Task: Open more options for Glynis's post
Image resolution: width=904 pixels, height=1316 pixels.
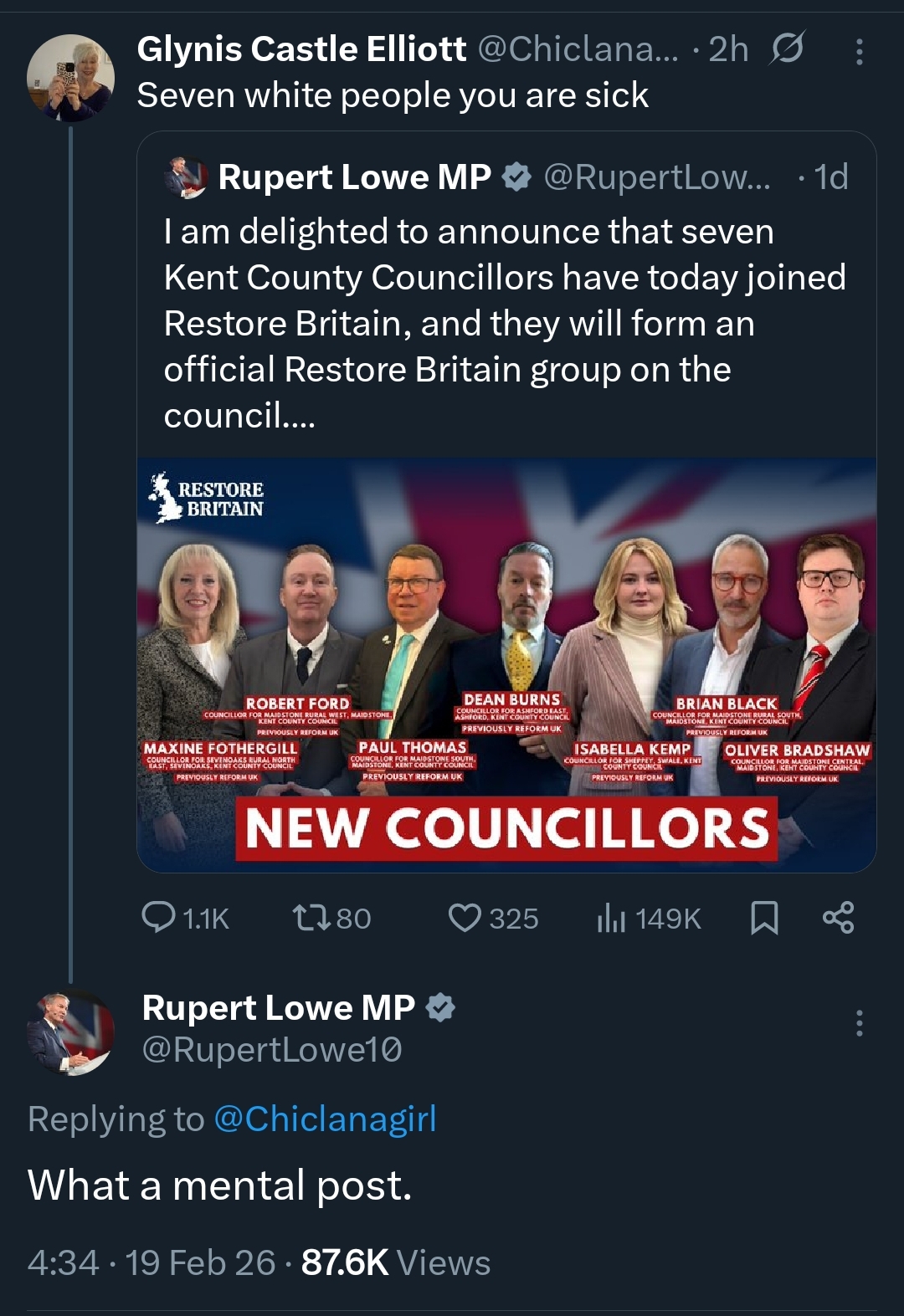Action: [859, 53]
